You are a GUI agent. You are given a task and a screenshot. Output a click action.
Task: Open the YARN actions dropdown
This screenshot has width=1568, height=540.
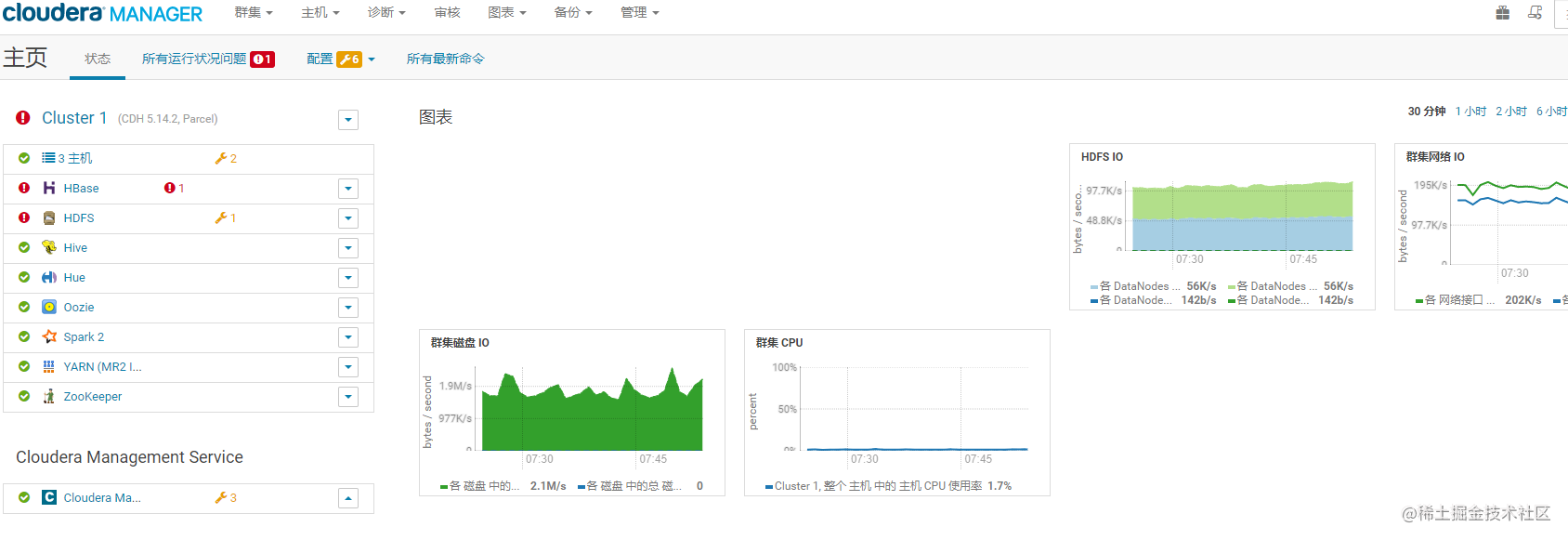tap(348, 367)
